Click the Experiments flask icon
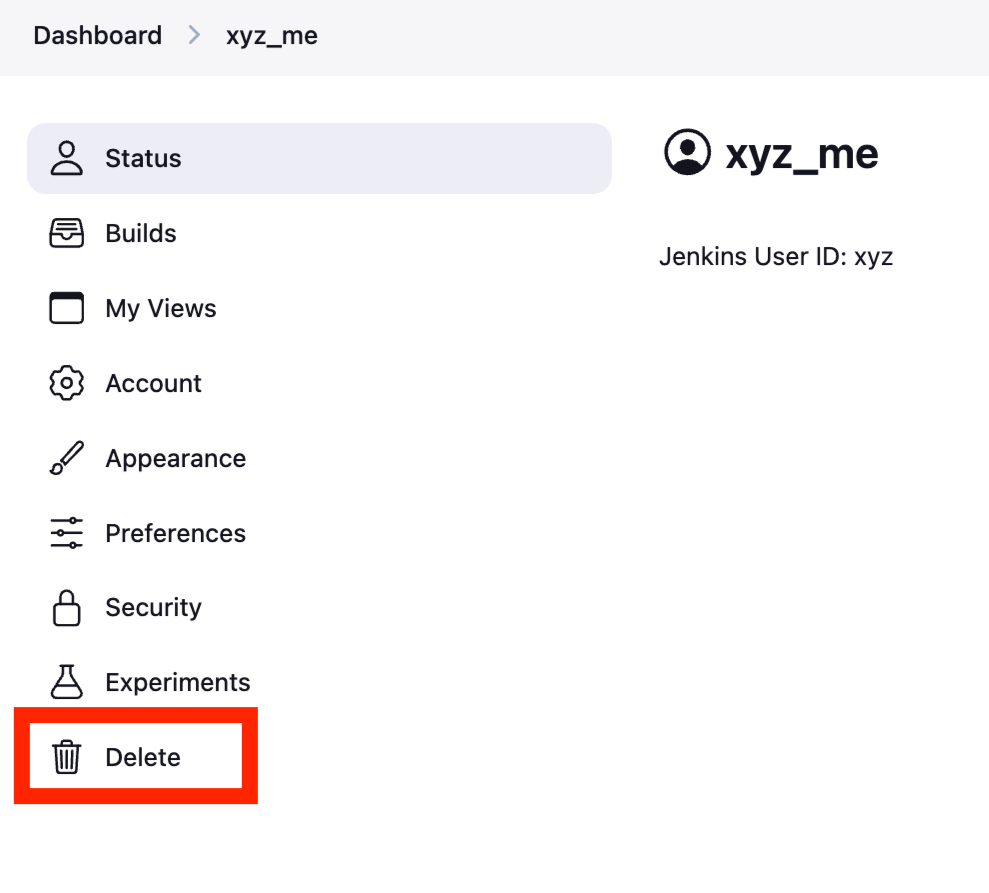This screenshot has width=989, height=893. pos(67,682)
